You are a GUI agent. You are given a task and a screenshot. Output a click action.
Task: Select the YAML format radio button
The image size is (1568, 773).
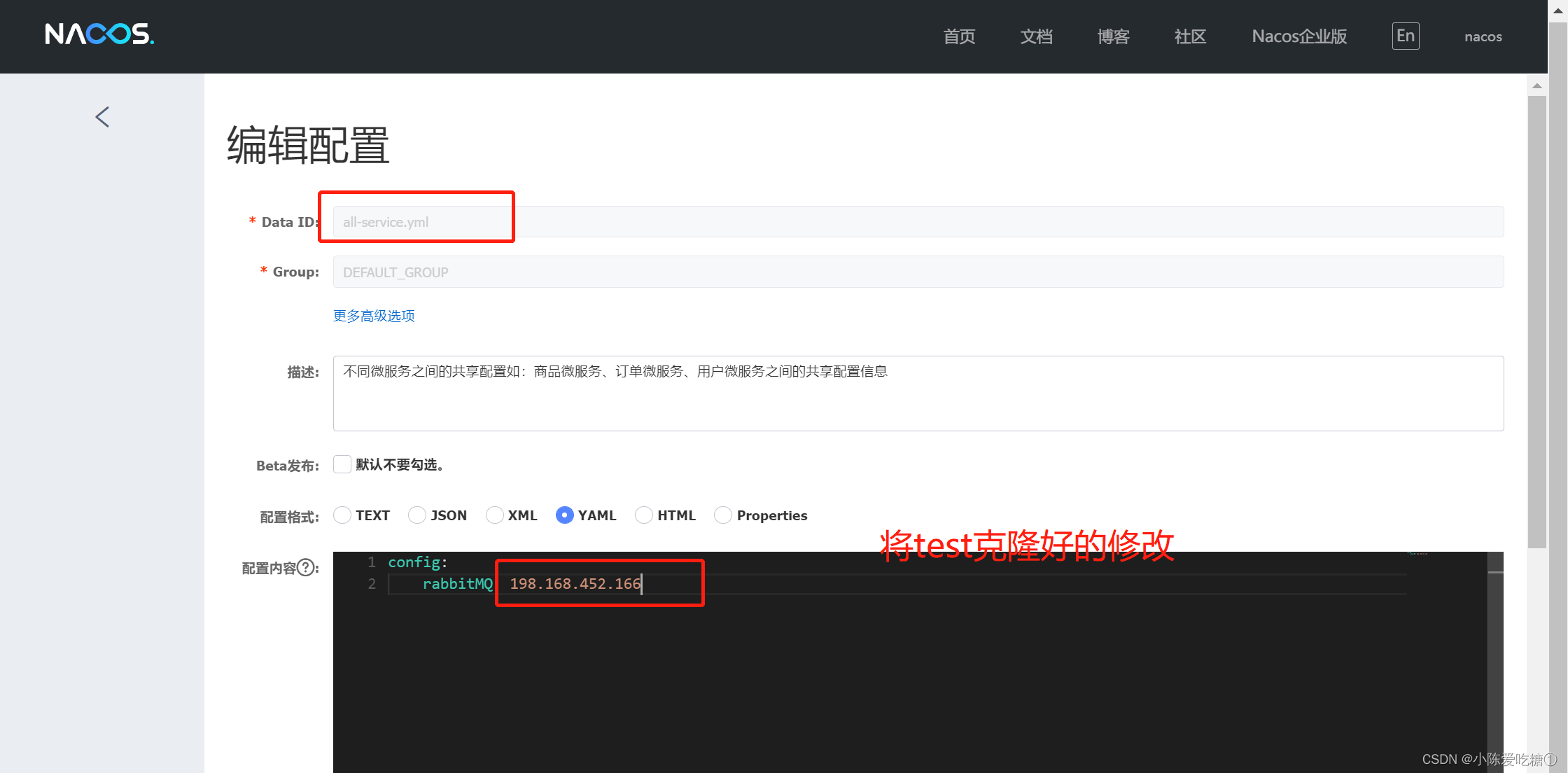(565, 515)
